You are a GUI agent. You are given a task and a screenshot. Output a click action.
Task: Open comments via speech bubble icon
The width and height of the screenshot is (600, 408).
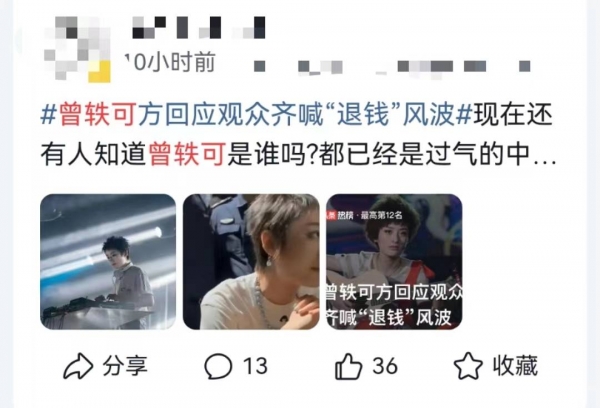pyautogui.click(x=218, y=366)
